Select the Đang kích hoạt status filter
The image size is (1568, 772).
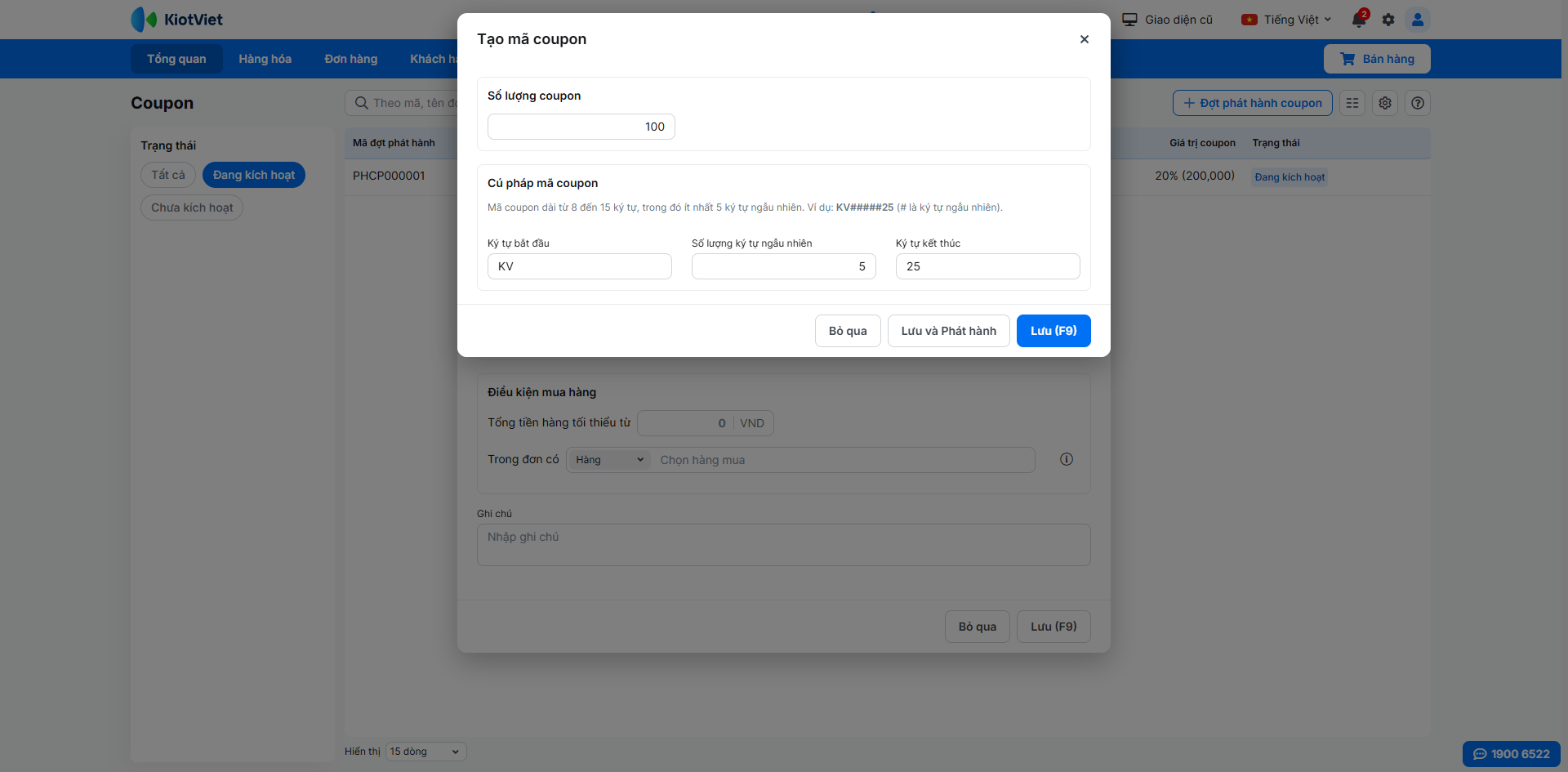coord(254,175)
